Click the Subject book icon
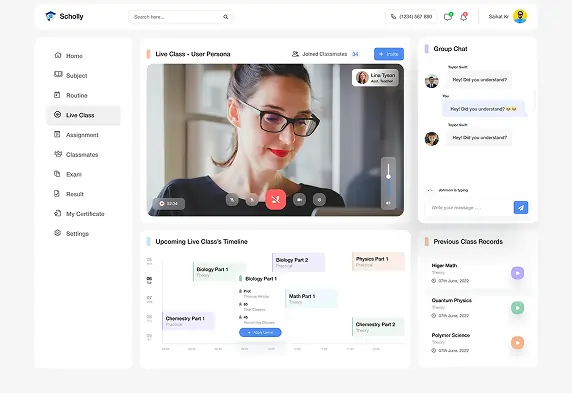This screenshot has height=393, width=572. click(58, 74)
